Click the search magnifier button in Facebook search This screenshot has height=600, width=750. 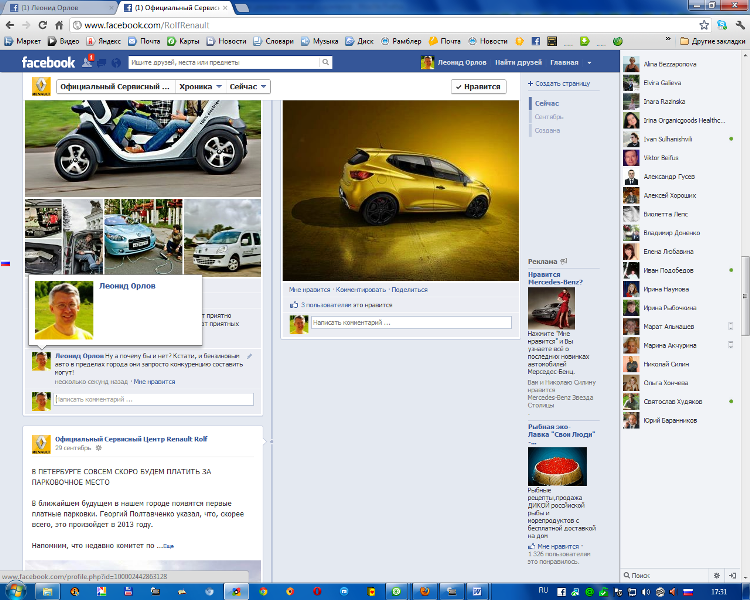tap(325, 62)
